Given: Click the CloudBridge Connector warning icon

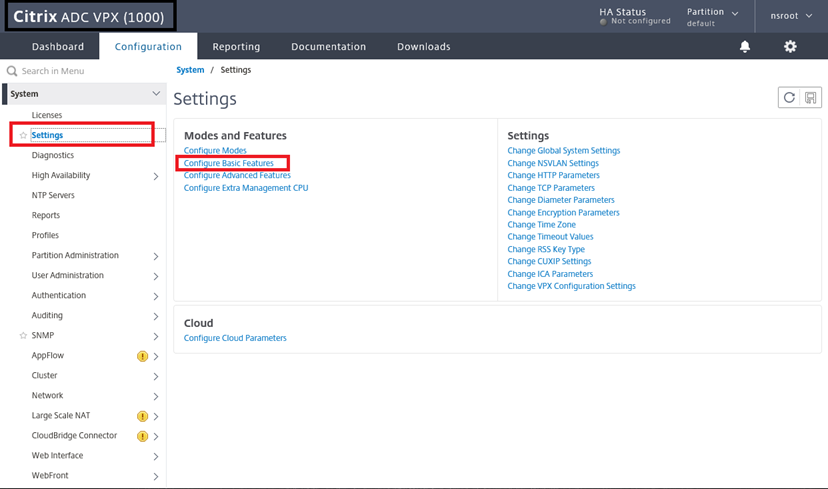Looking at the screenshot, I should tap(142, 436).
